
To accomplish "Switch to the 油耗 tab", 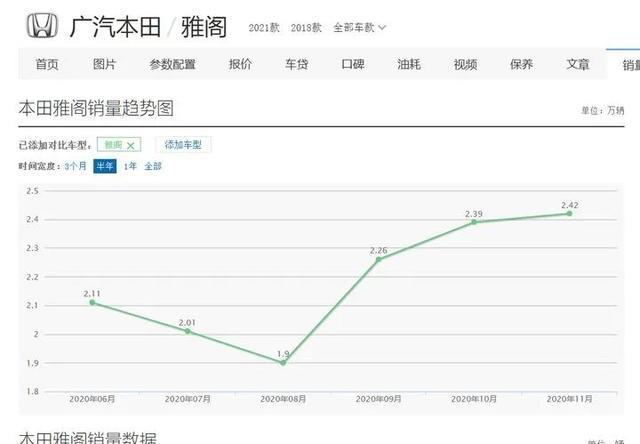I will click(409, 64).
